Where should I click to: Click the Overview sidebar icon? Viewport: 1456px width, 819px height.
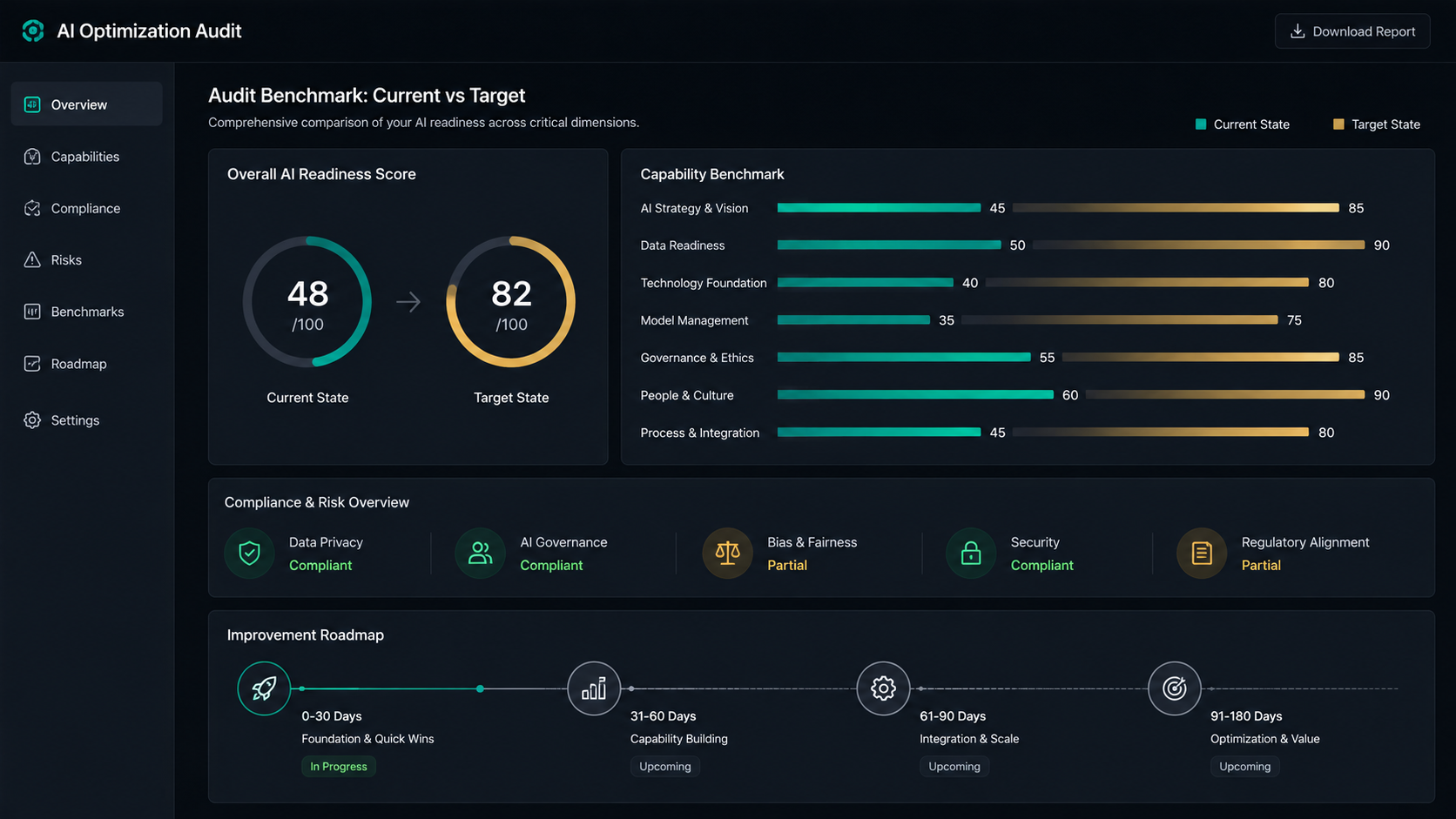pyautogui.click(x=32, y=104)
